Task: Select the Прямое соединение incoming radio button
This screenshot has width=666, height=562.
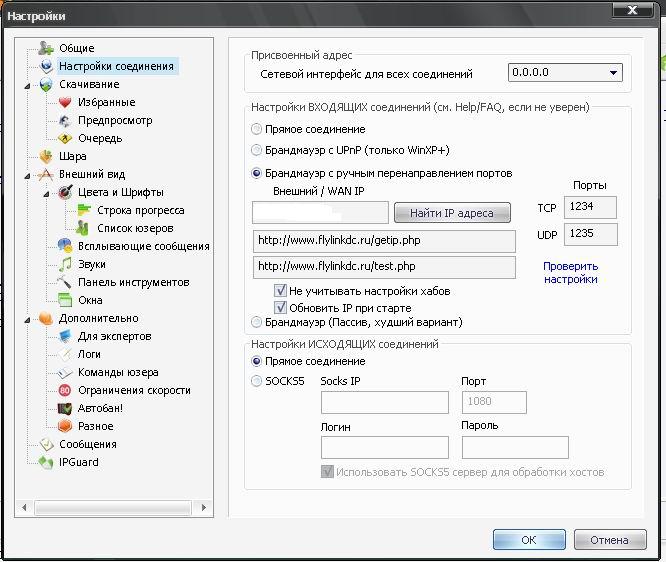Action: point(256,129)
